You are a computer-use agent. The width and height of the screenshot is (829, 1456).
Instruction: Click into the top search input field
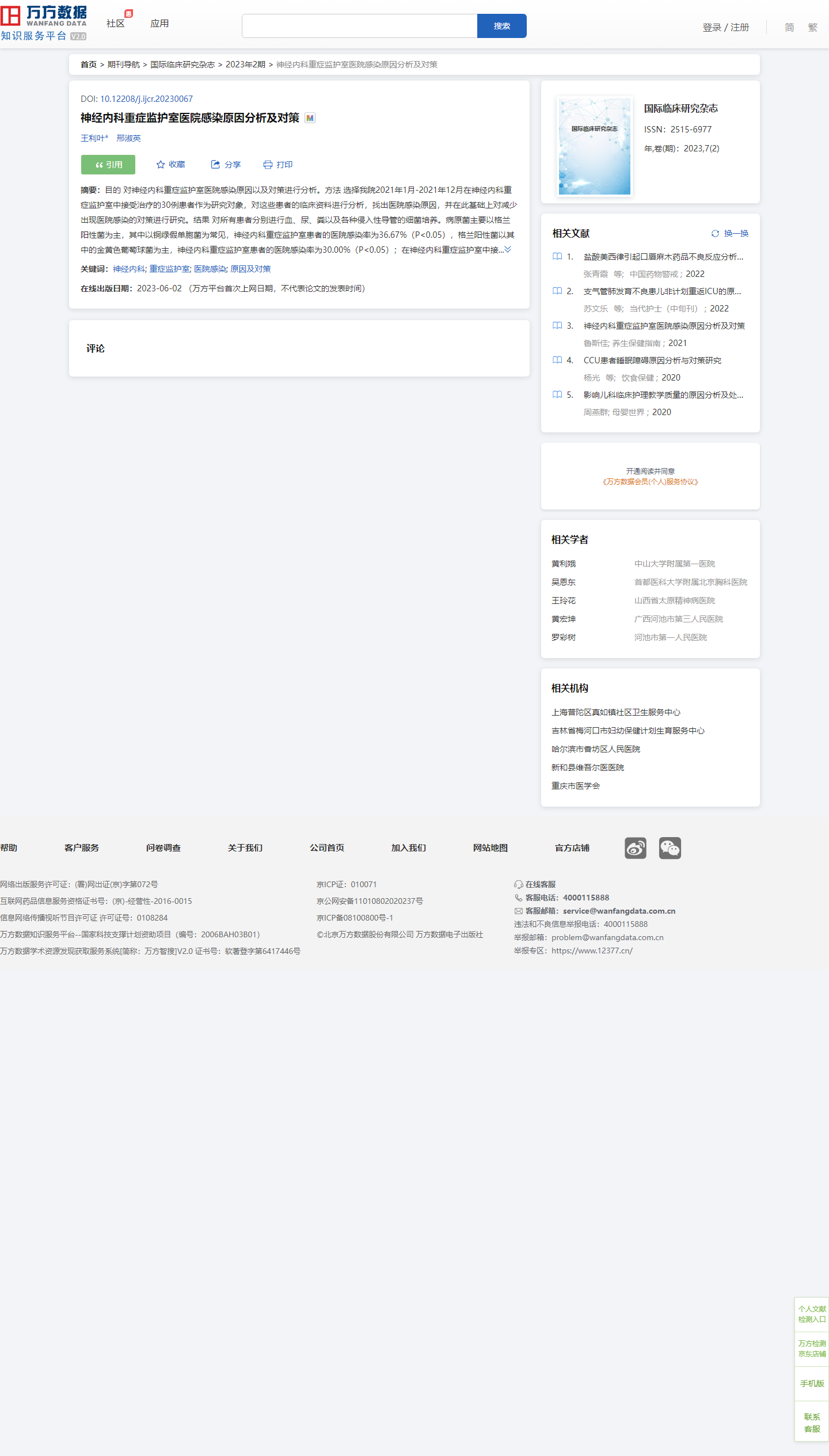(359, 26)
